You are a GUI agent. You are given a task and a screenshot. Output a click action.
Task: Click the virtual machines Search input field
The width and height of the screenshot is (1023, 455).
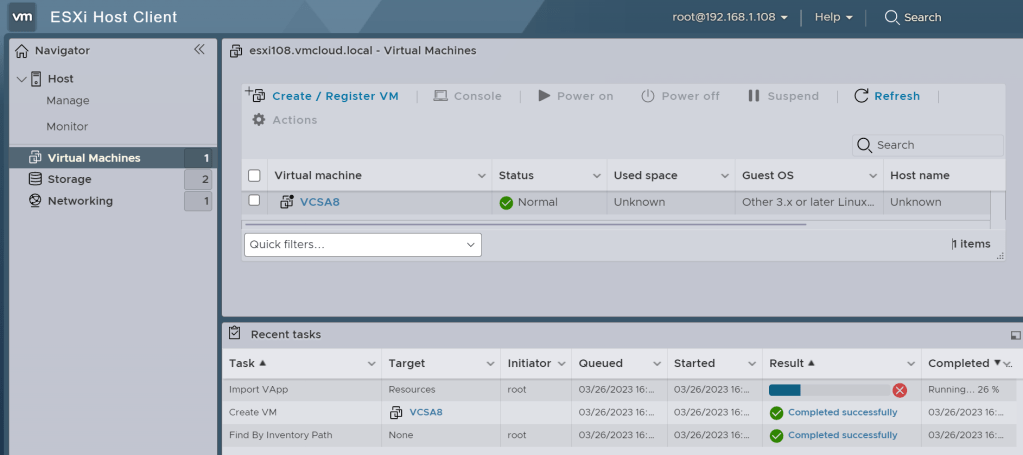tap(937, 145)
